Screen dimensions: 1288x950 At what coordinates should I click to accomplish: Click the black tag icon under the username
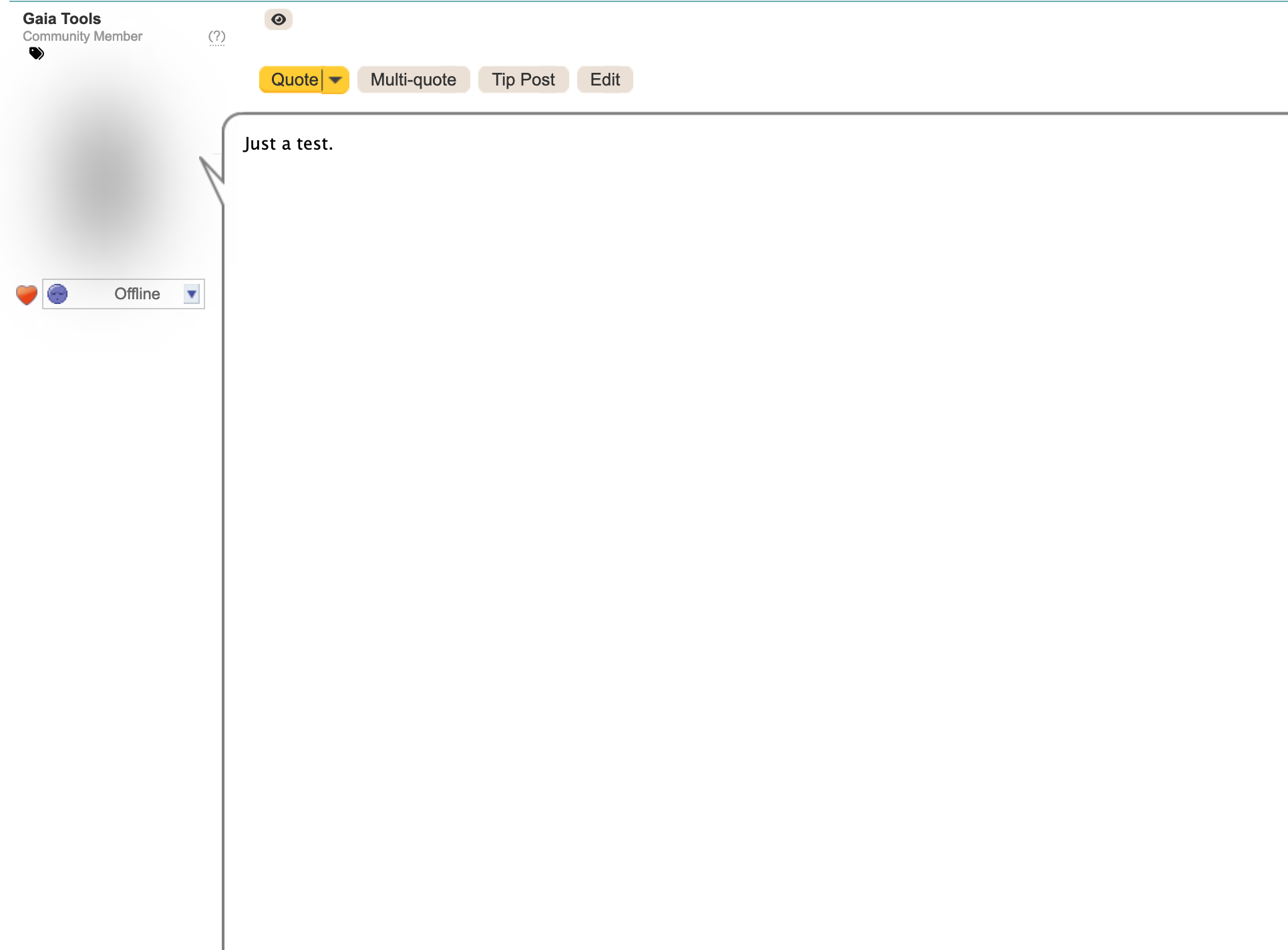click(x=37, y=53)
